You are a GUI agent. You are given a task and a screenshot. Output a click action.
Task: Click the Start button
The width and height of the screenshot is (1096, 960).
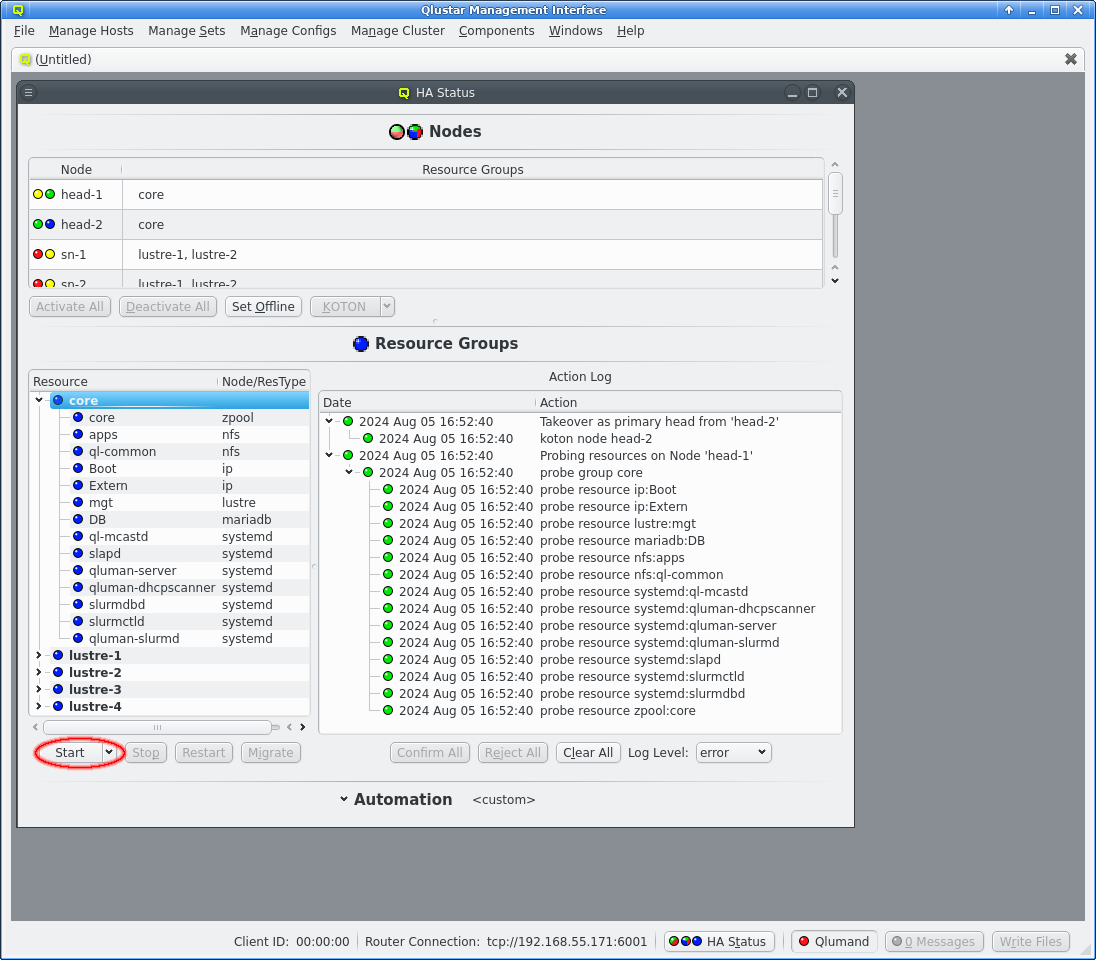tap(69, 752)
